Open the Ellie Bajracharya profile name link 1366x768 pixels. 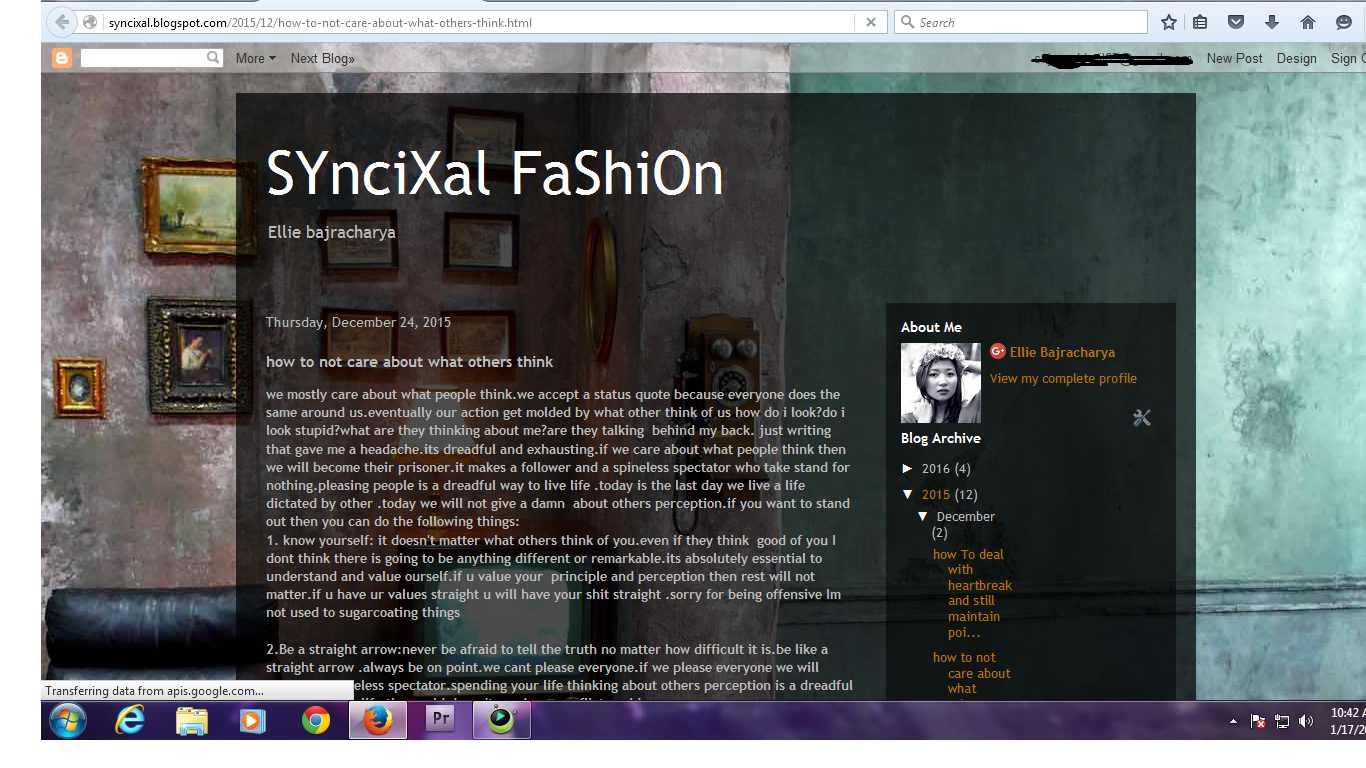1062,352
